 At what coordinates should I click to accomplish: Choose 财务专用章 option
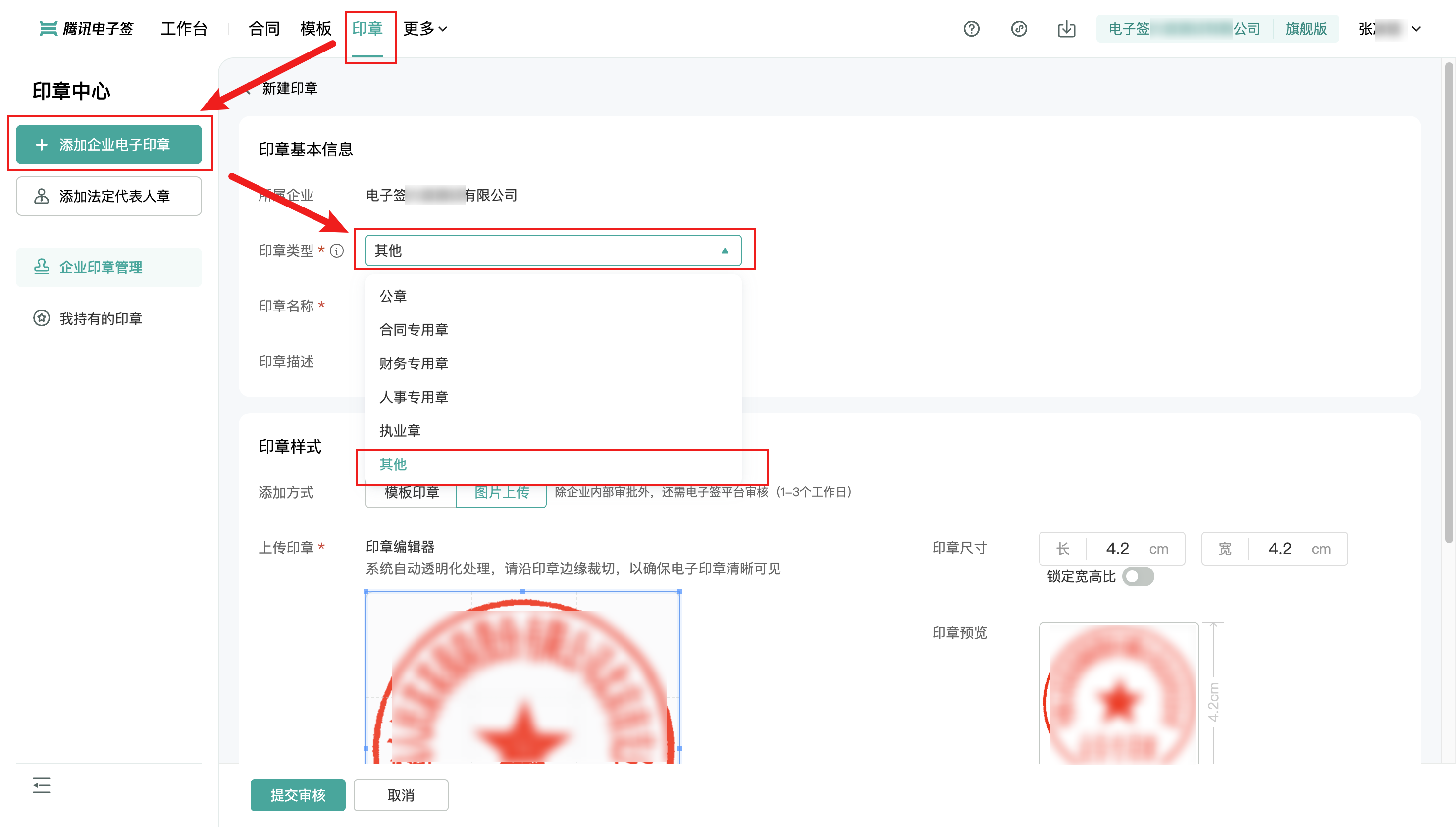(553, 363)
